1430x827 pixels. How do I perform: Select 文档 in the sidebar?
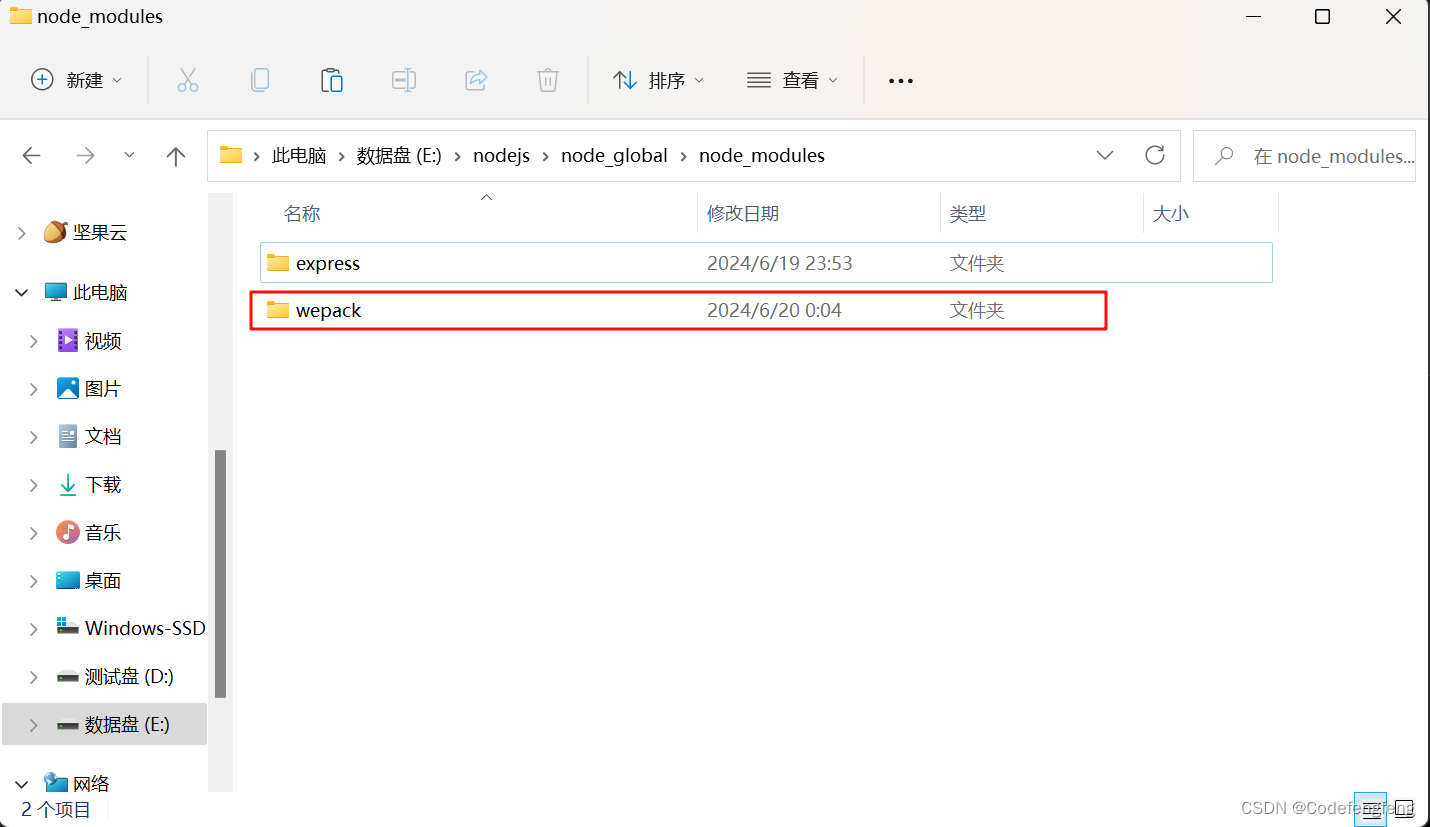click(103, 437)
